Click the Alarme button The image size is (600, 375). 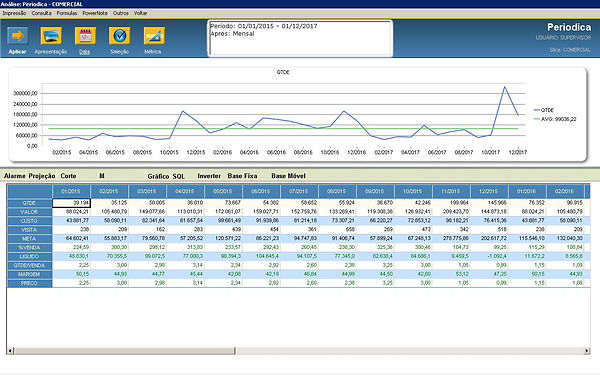tap(15, 176)
